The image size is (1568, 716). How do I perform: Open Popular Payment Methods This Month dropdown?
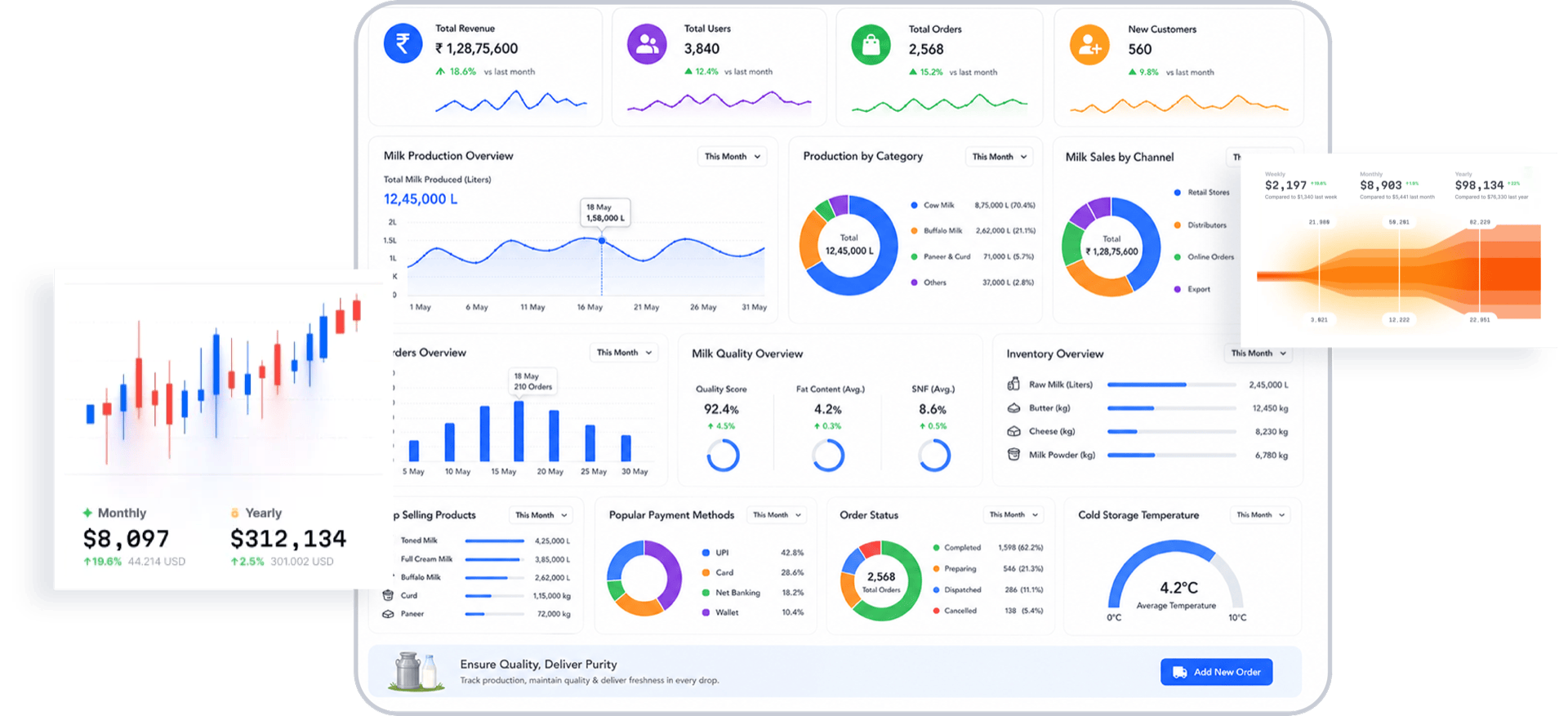pos(777,515)
